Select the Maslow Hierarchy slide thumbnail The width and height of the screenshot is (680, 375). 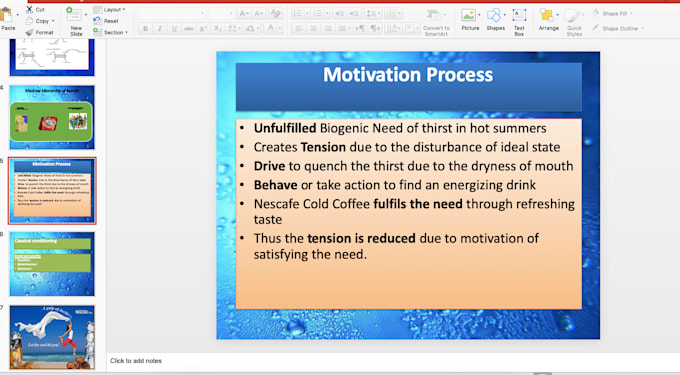coord(52,117)
